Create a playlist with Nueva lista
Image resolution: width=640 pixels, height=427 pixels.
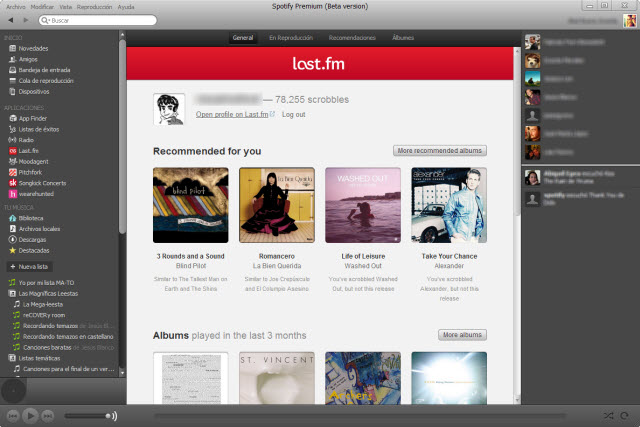click(x=29, y=267)
